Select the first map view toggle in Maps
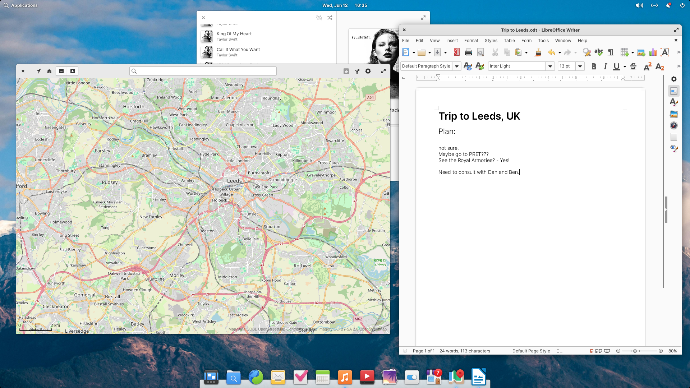The width and height of the screenshot is (690, 388). (x=62, y=71)
